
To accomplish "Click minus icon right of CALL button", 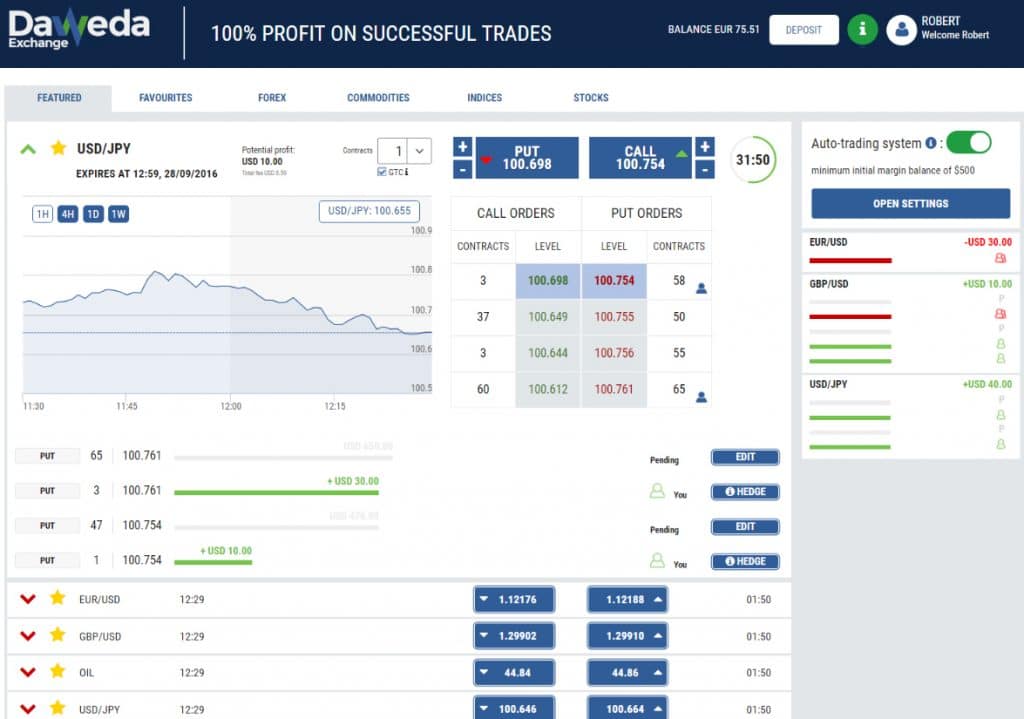I will [x=705, y=170].
